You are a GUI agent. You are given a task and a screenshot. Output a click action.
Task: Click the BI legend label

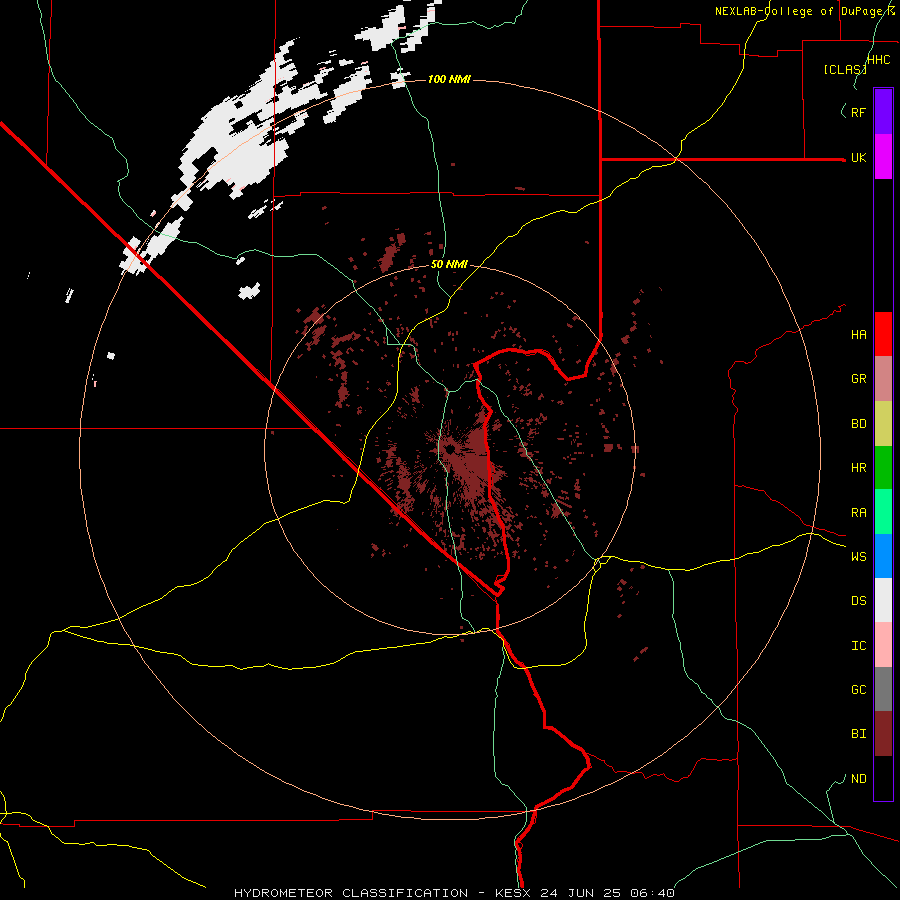pos(859,734)
